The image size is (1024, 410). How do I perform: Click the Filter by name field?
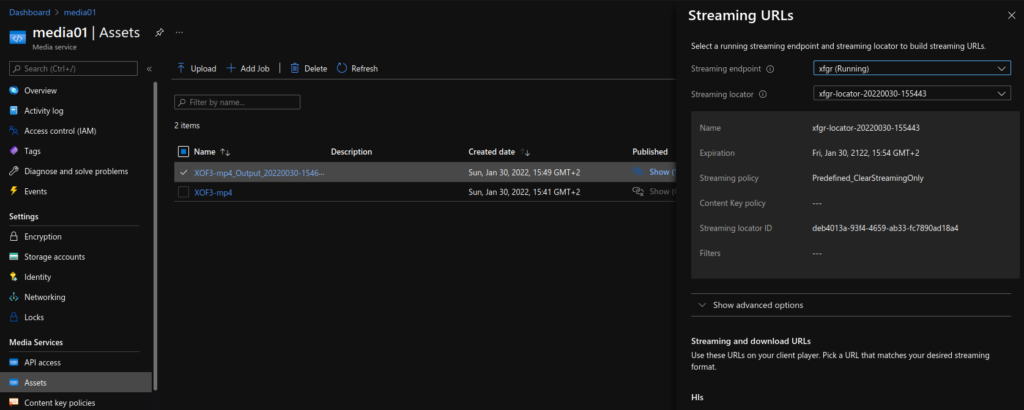click(x=237, y=102)
